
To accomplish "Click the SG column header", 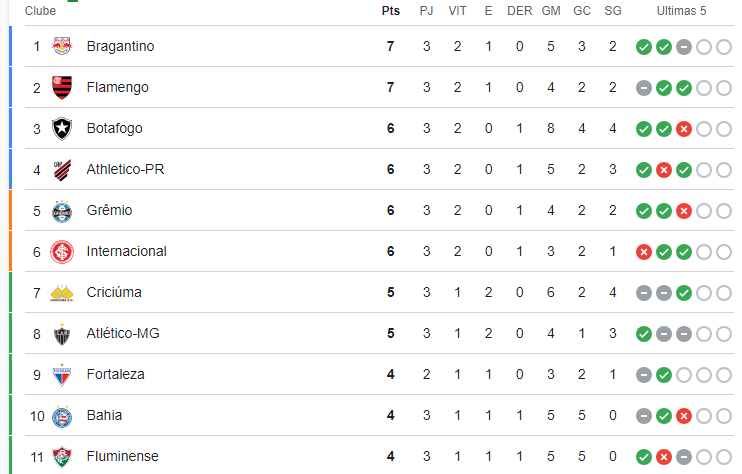I will tap(613, 11).
